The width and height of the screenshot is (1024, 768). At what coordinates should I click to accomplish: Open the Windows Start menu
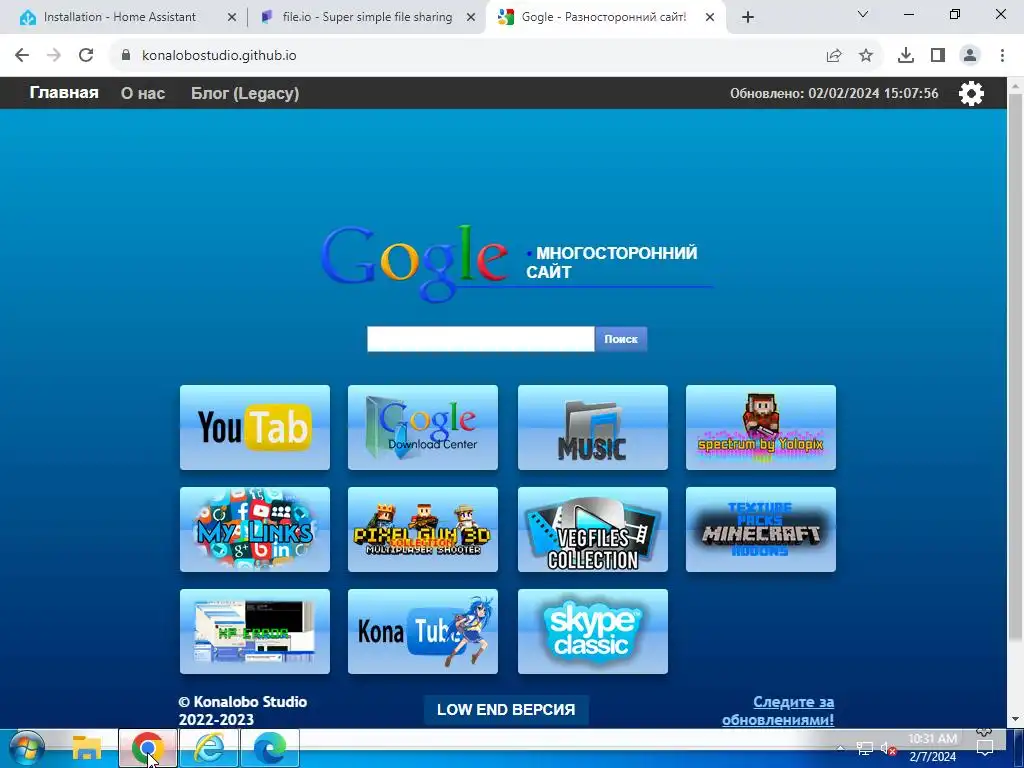(27, 748)
